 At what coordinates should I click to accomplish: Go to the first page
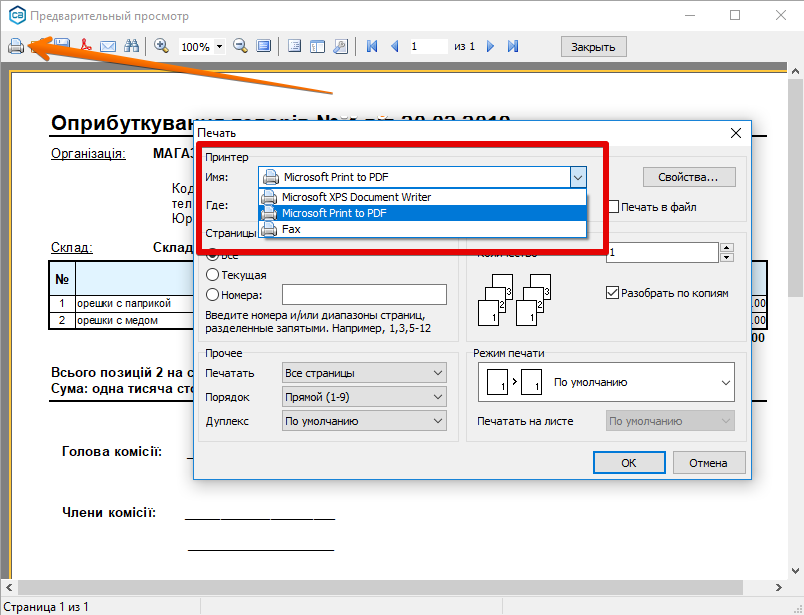(x=372, y=46)
